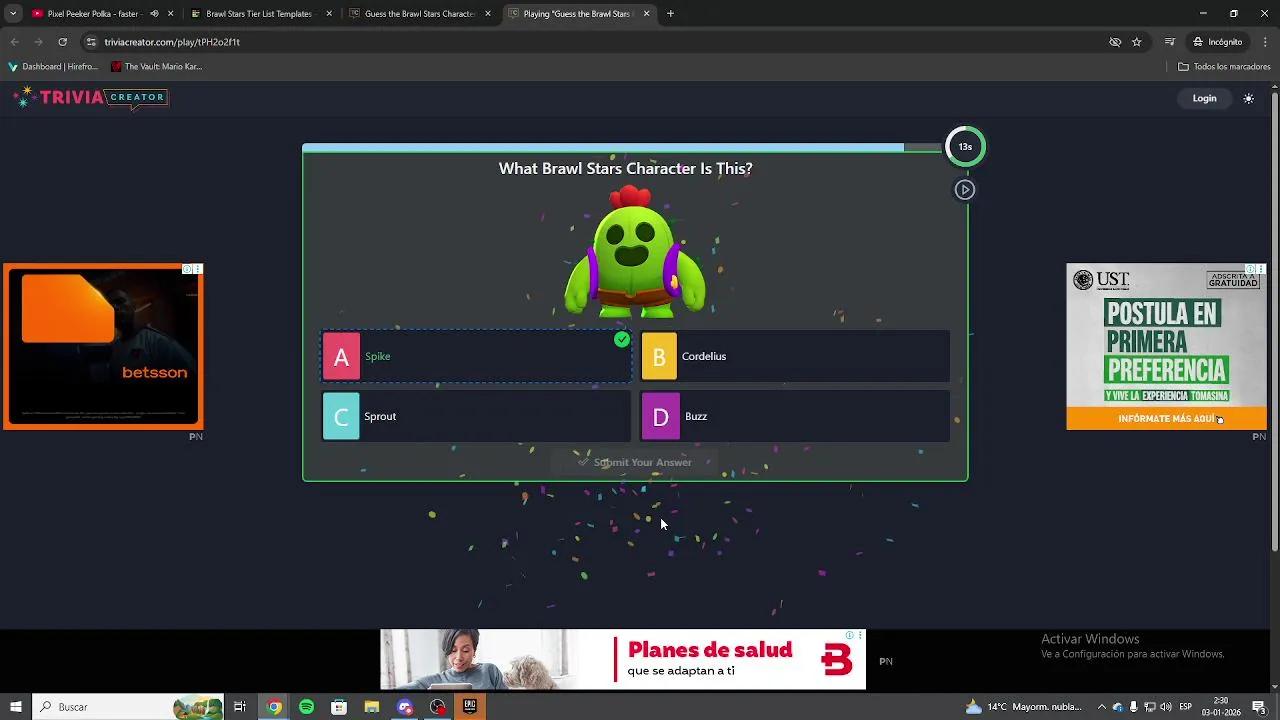The height and width of the screenshot is (720, 1280).
Task: Open the notifications center icon
Action: point(1259,707)
